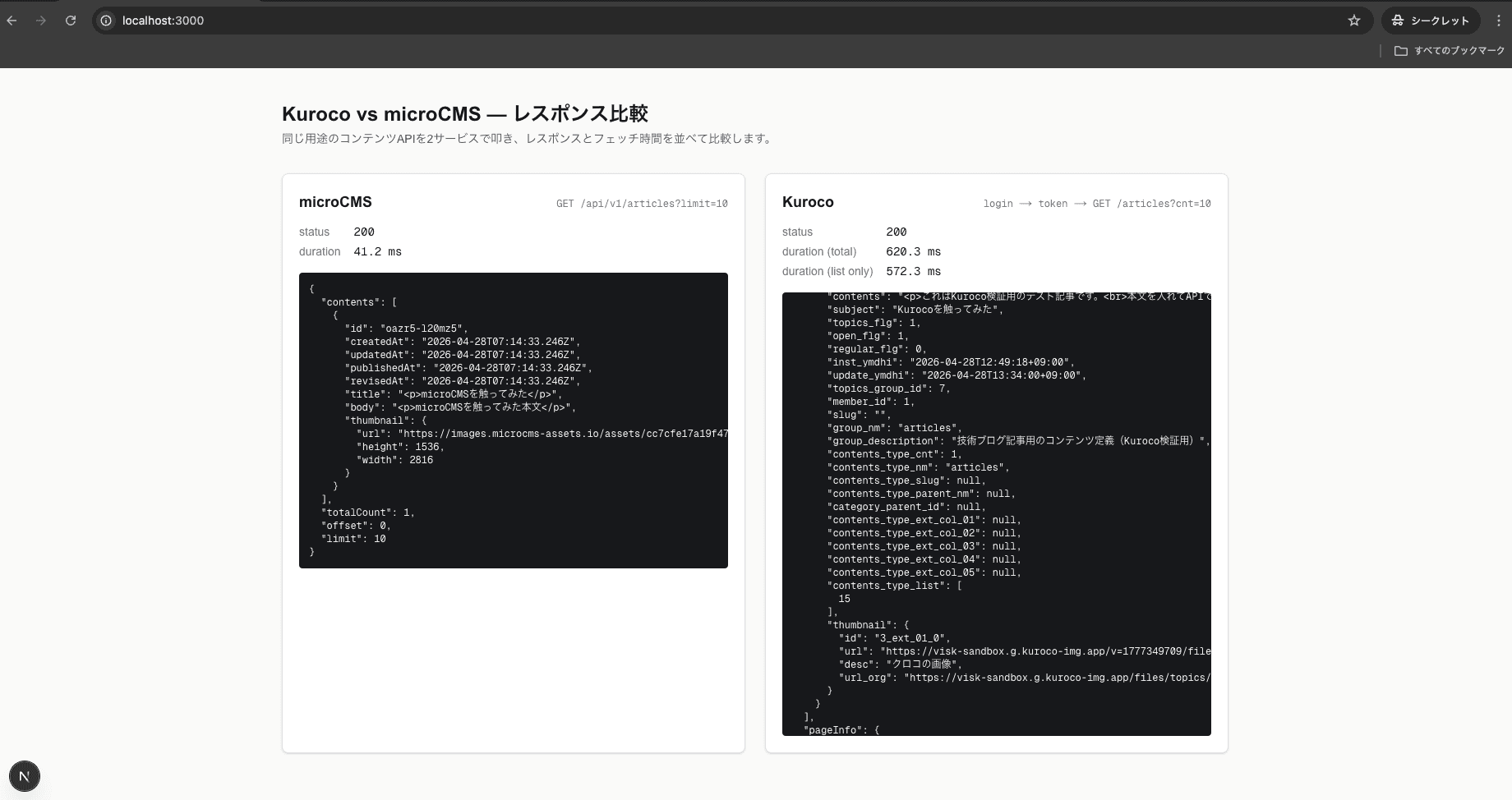Viewport: 1512px width, 800px height.
Task: Select Kuroco list only duration 572.3 ms
Action: point(913,272)
